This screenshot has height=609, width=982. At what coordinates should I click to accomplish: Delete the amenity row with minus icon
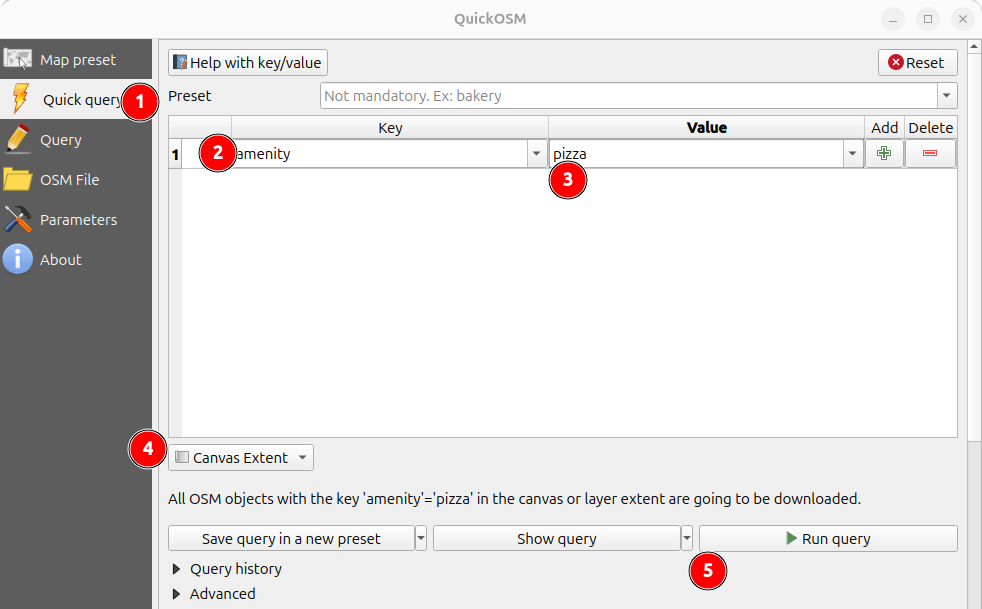[x=930, y=153]
